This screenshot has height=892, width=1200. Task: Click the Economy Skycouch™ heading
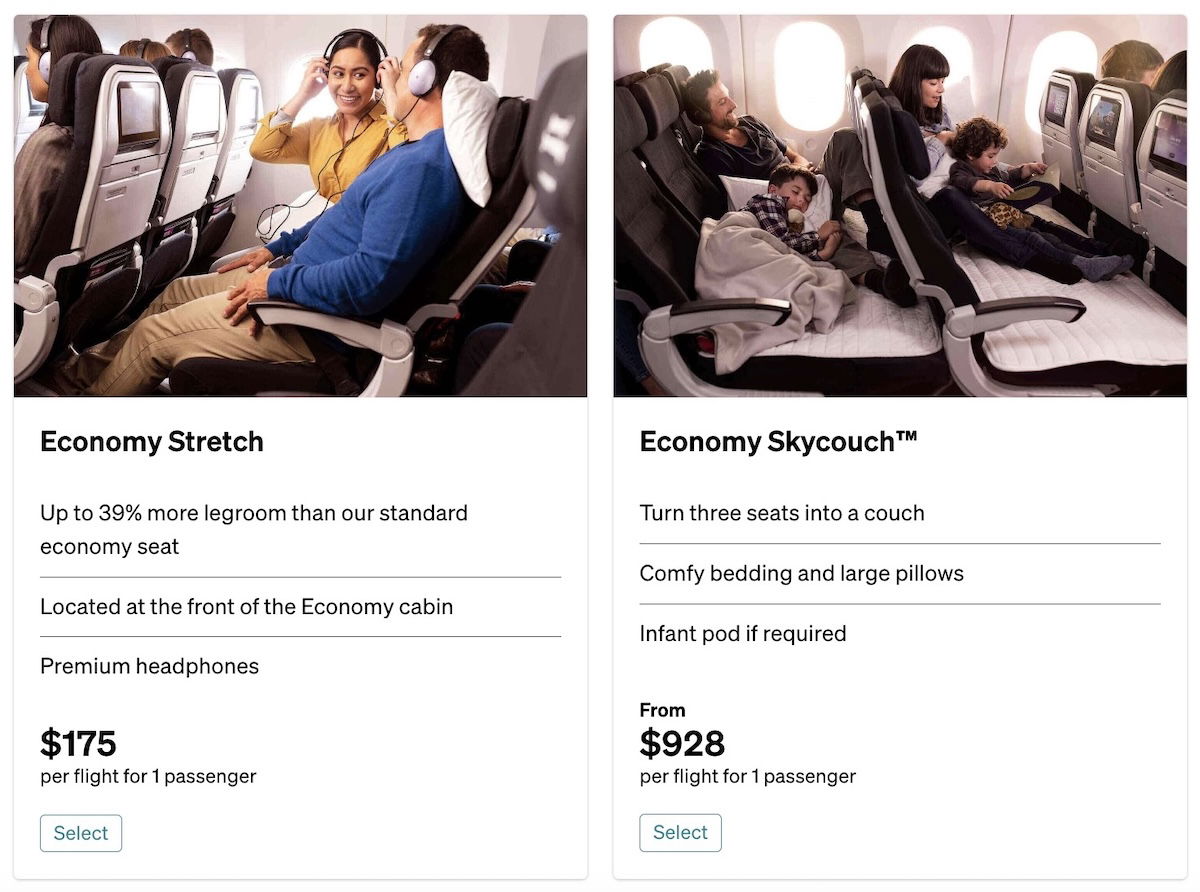778,442
